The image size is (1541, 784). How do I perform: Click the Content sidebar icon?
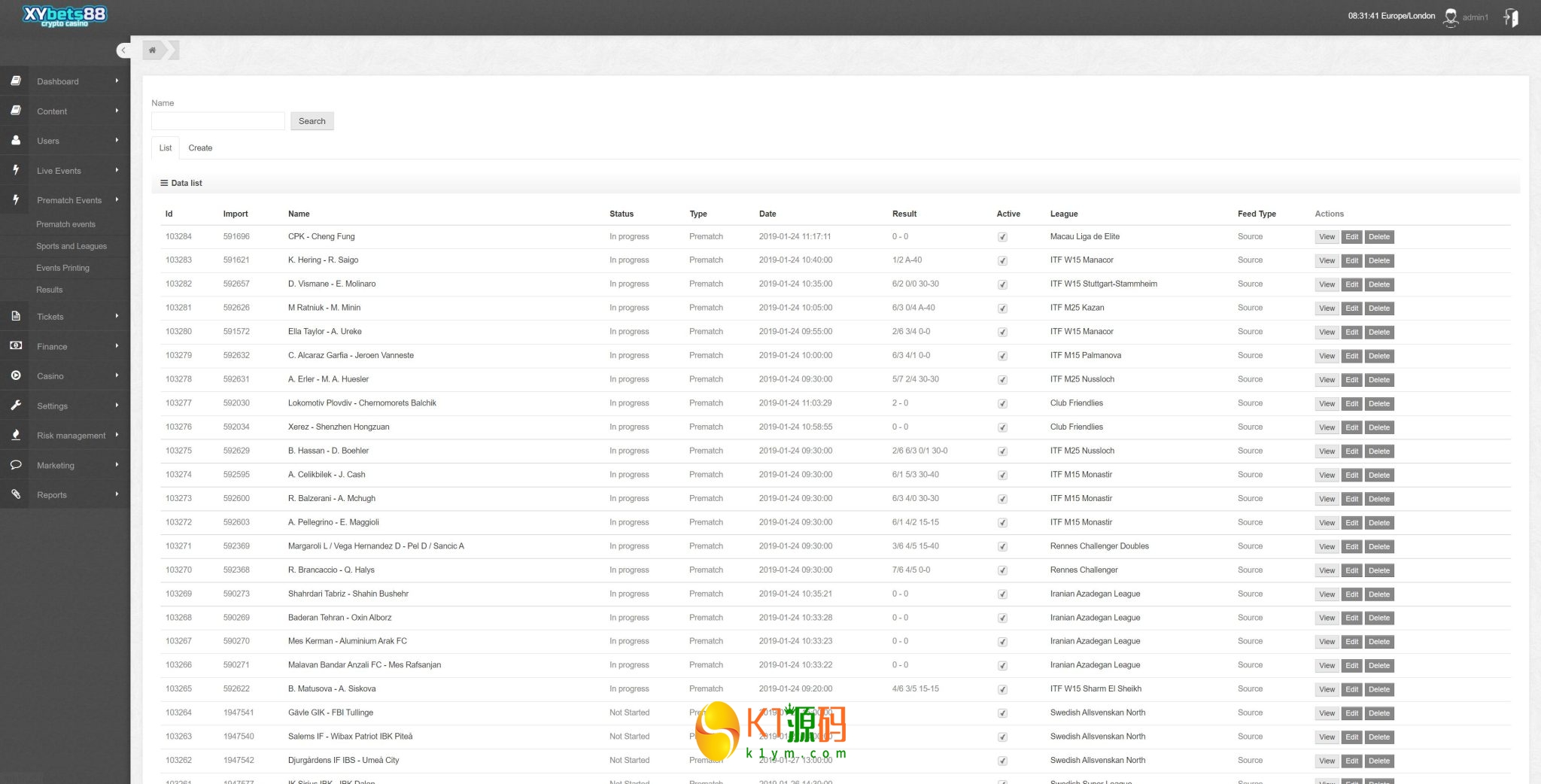16,111
